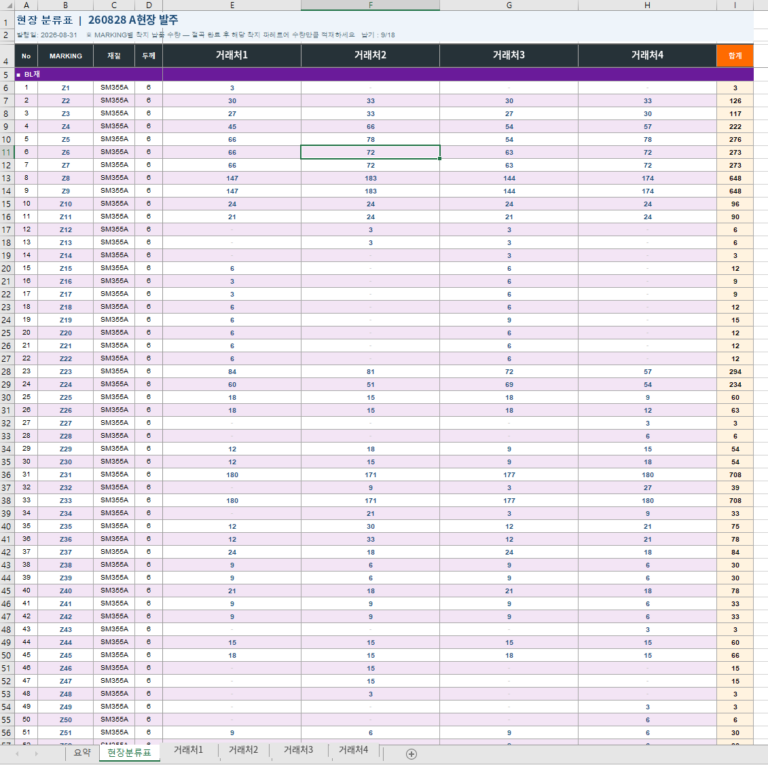
Task: Select row 36 header
Action: [7, 475]
